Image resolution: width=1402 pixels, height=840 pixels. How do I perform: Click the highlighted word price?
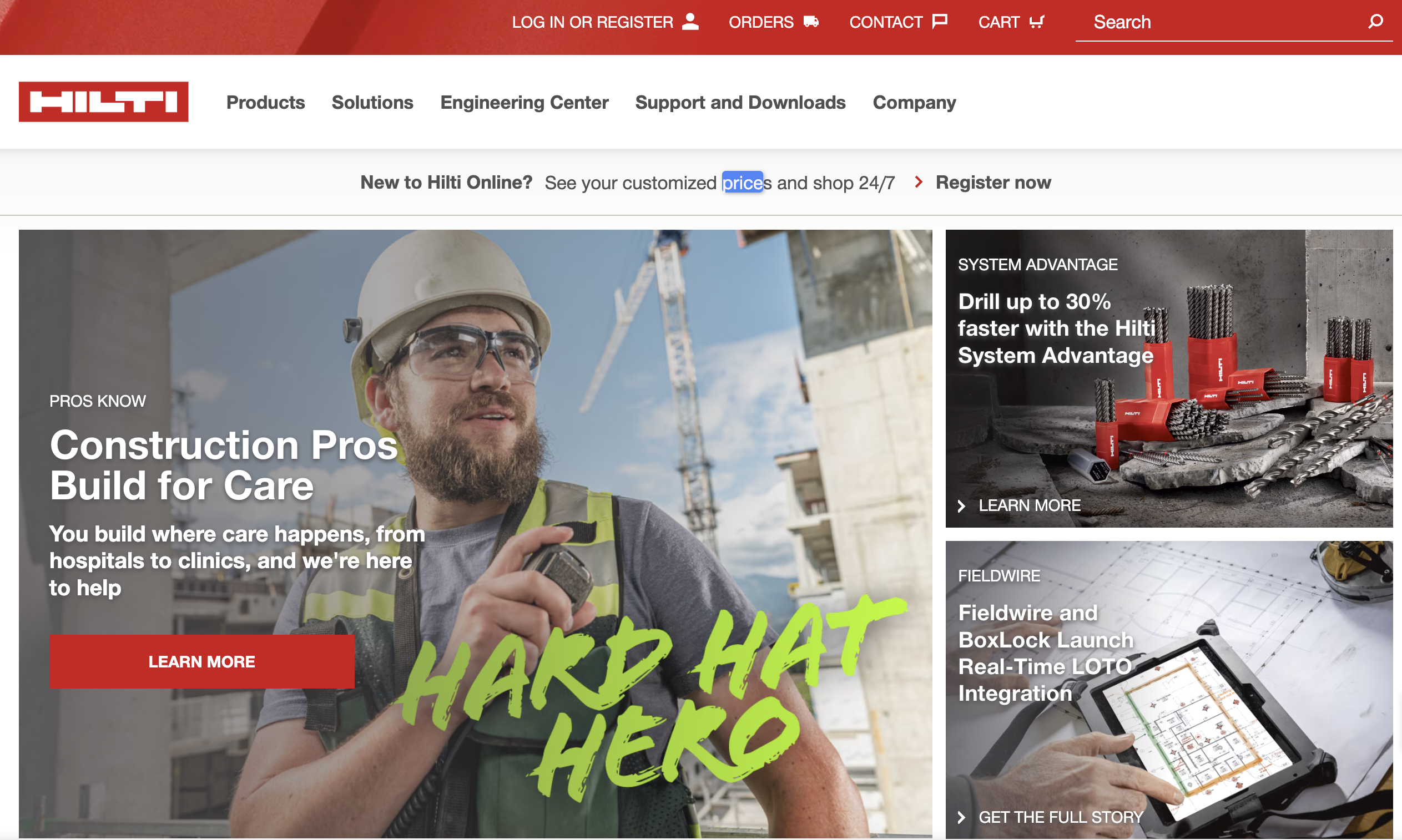[x=742, y=183]
